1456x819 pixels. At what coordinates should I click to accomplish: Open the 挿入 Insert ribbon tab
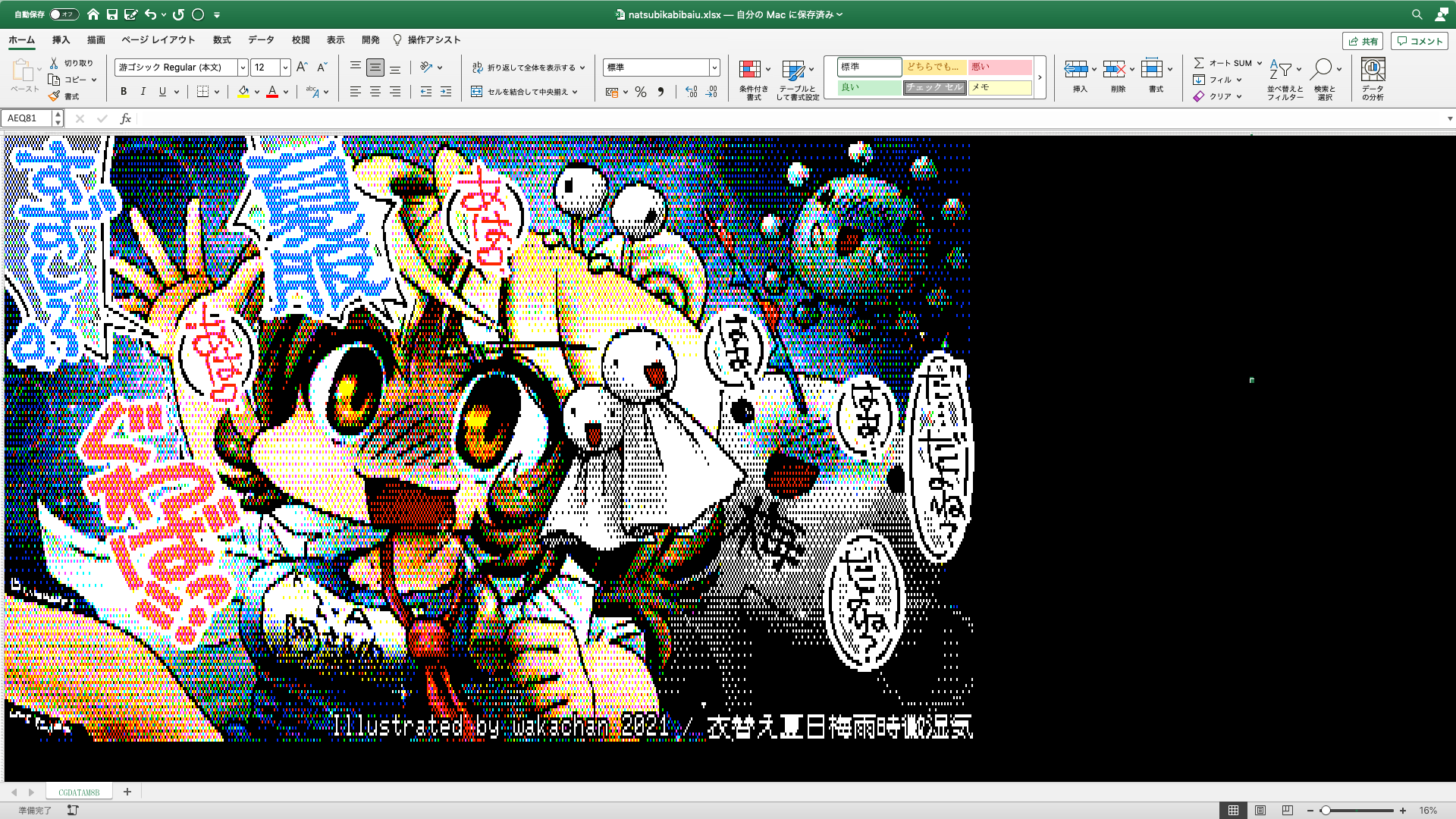pyautogui.click(x=61, y=40)
